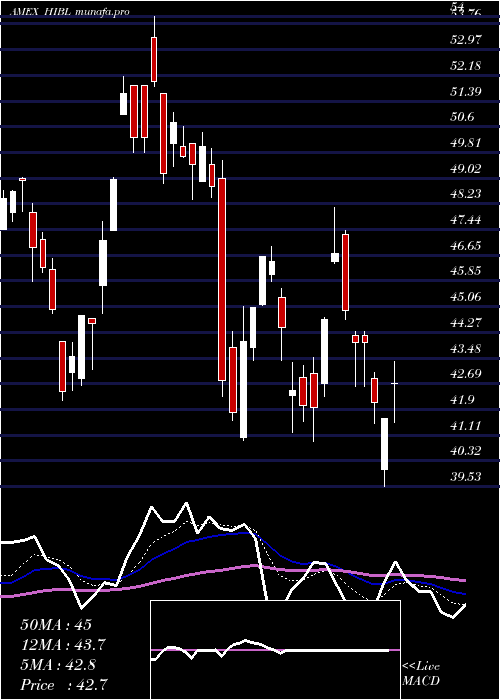Click the 40.32 price axis label
The width and height of the screenshot is (500, 700).
point(466,451)
